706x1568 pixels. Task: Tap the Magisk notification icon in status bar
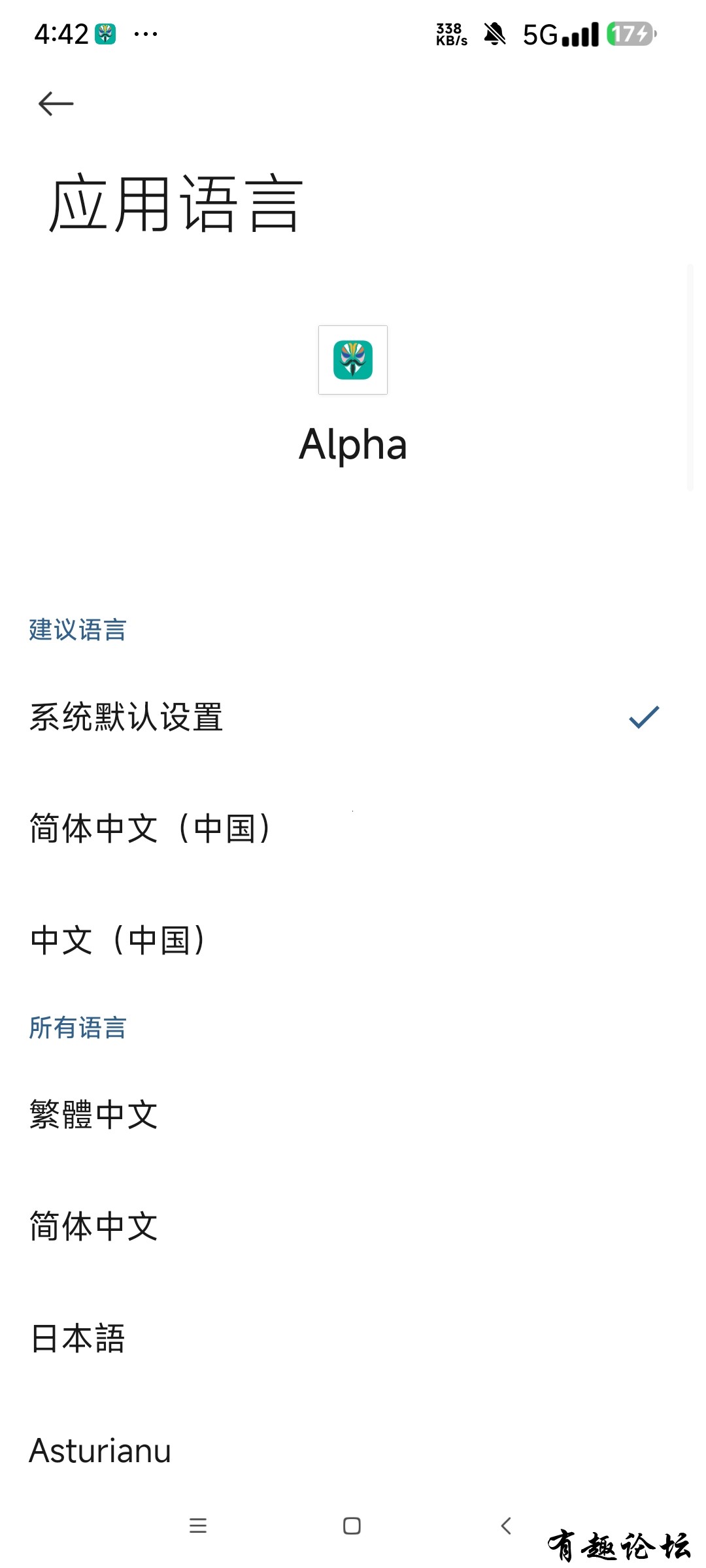(105, 34)
